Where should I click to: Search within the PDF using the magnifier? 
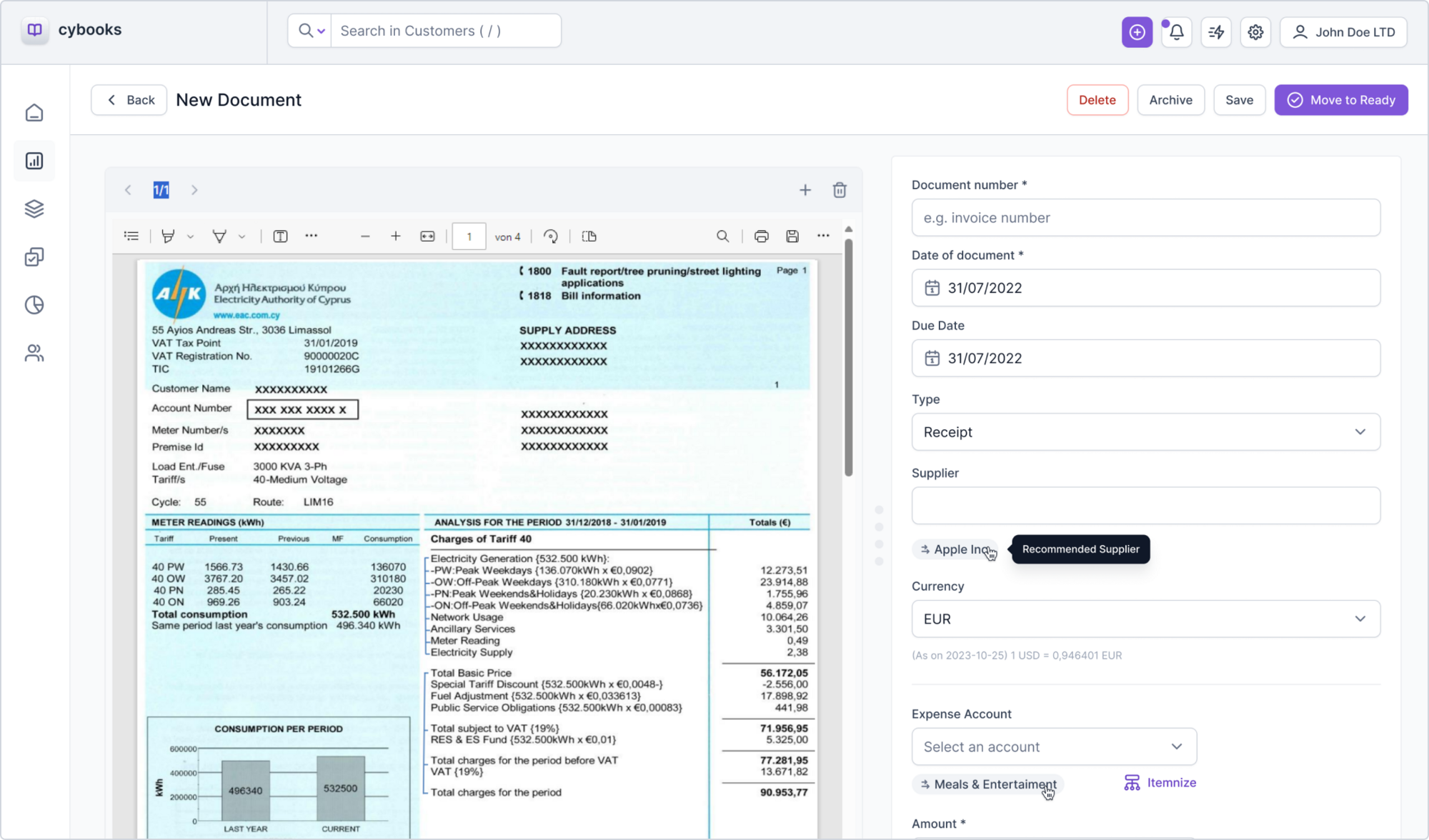point(723,236)
